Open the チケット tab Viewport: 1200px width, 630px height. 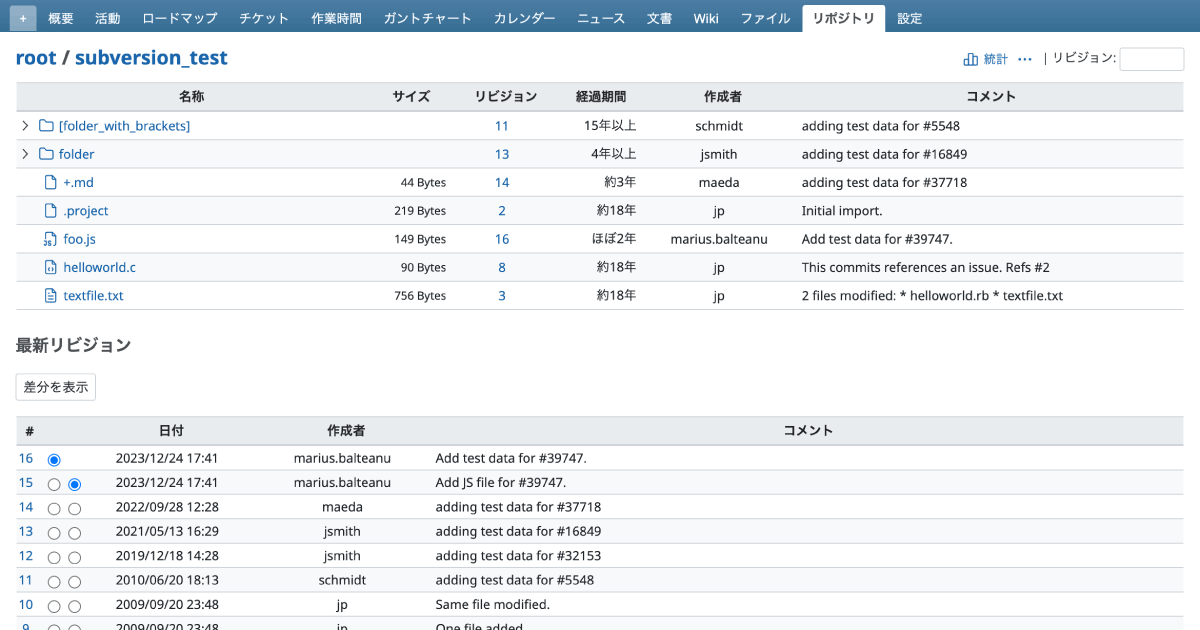tap(264, 18)
